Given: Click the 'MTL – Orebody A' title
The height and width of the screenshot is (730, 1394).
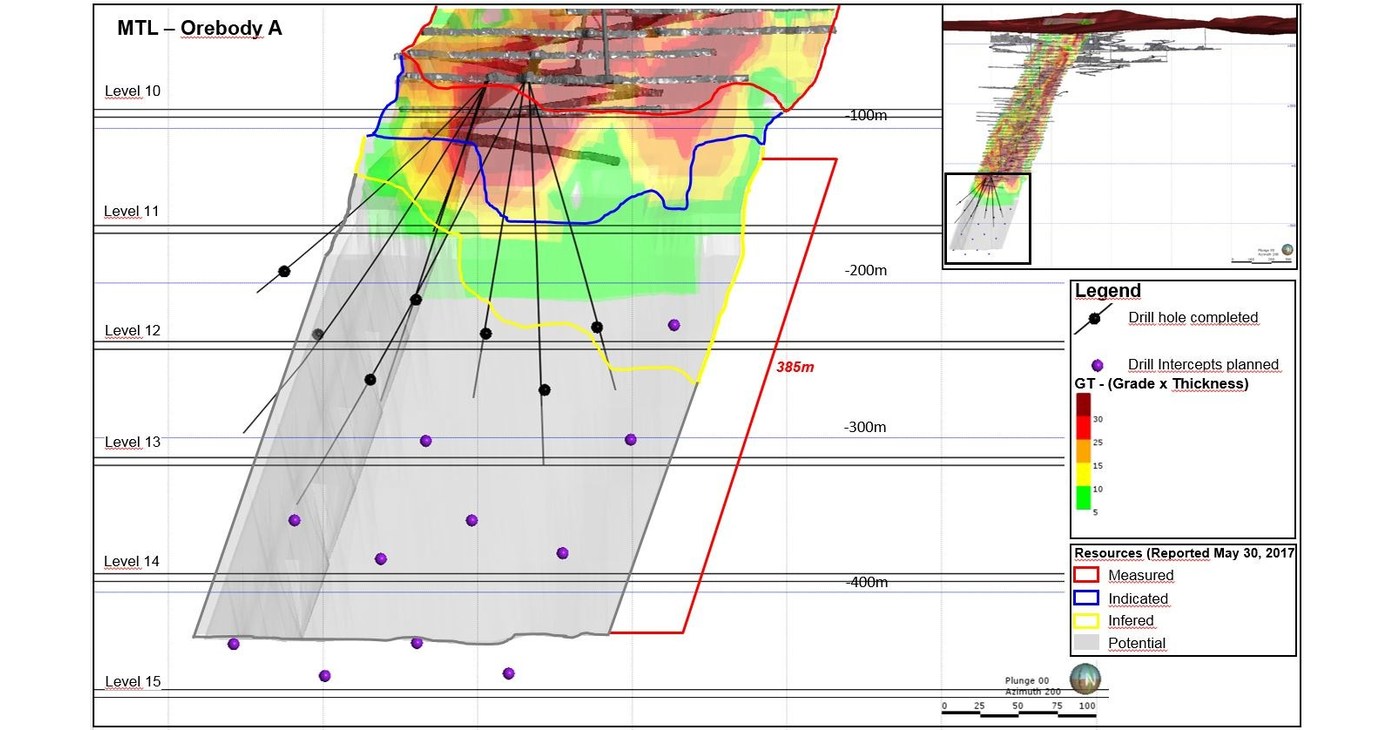Looking at the screenshot, I should (x=200, y=28).
